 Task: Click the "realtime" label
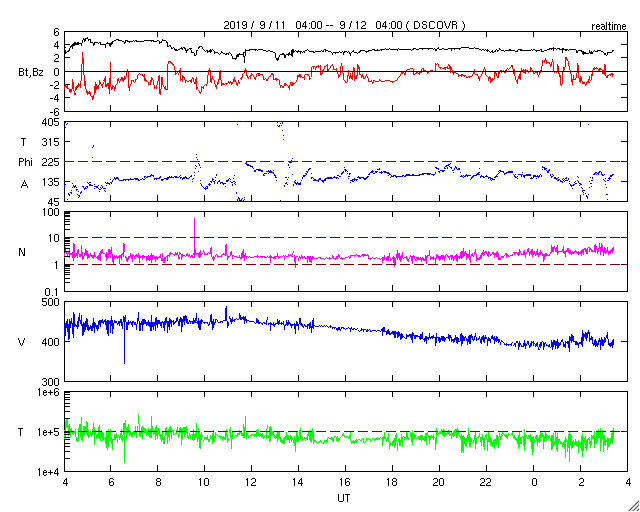coord(609,27)
